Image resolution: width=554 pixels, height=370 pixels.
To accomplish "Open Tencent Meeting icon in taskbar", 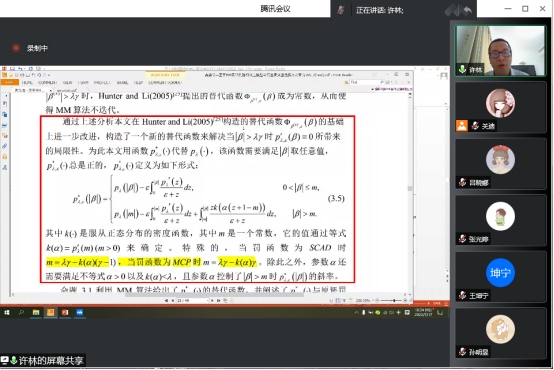I will click(x=79, y=312).
